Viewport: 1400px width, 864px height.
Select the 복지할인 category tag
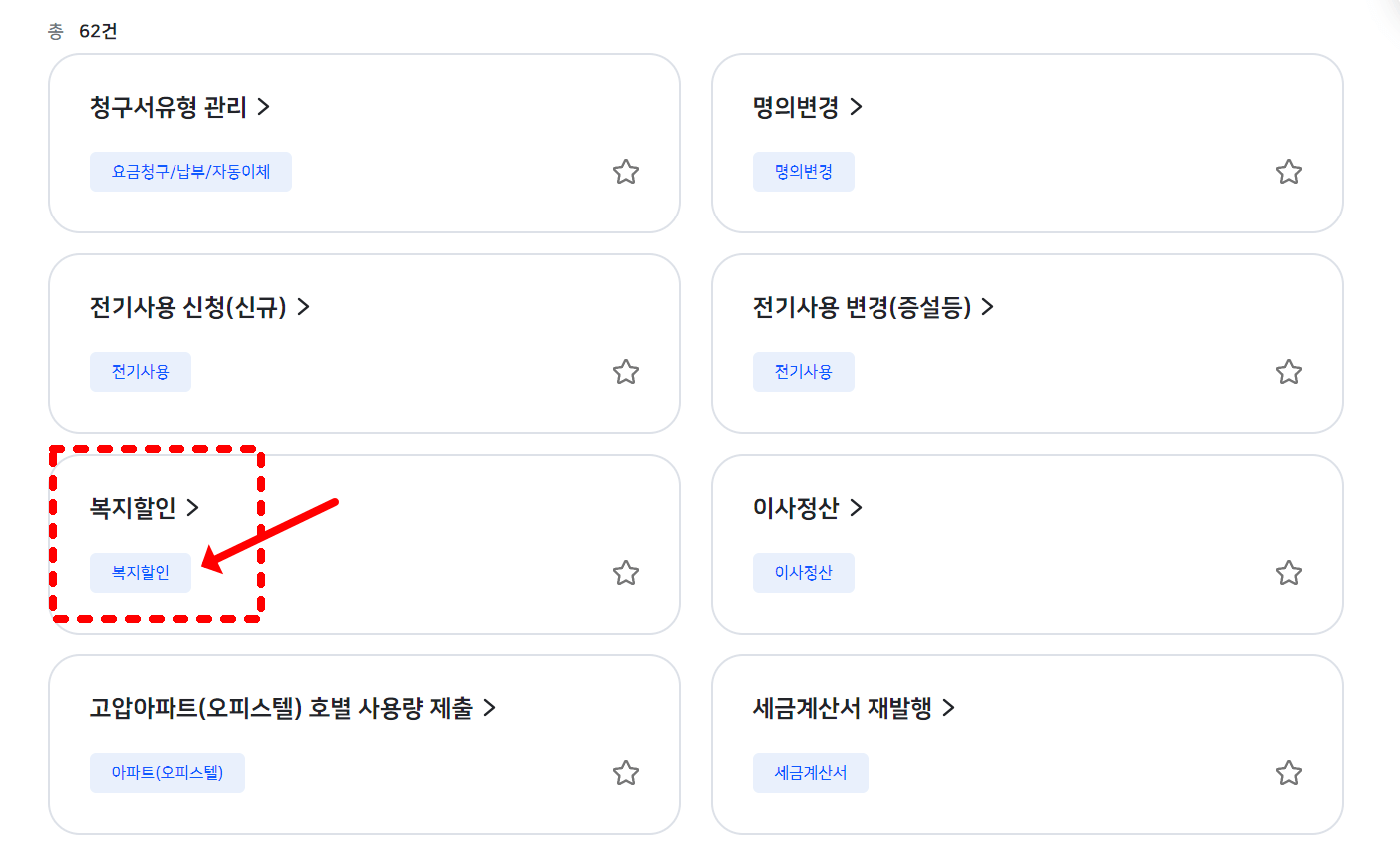tap(140, 572)
